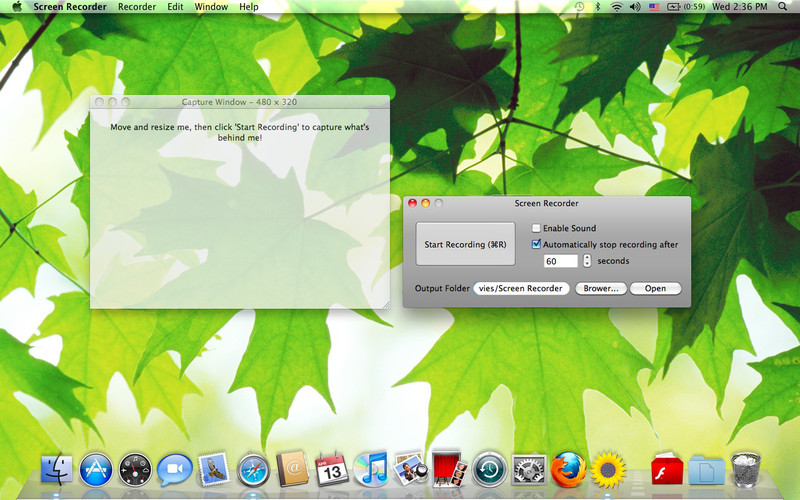Open the Help menu
This screenshot has height=500, width=800.
pos(249,7)
